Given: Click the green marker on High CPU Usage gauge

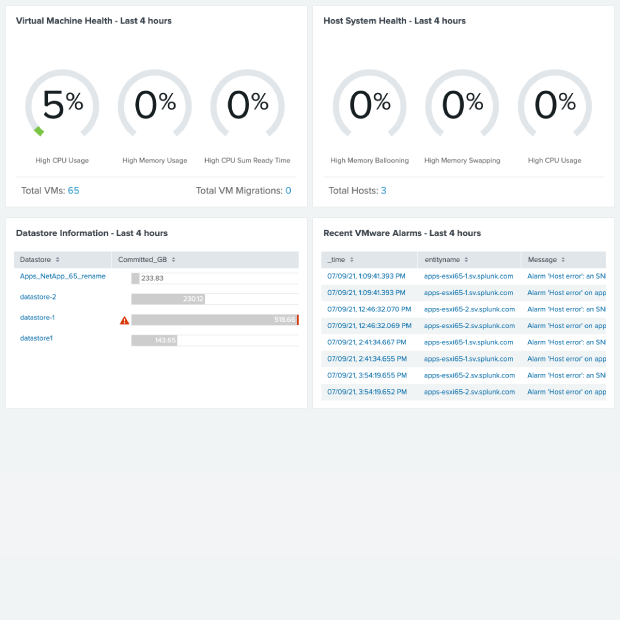Looking at the screenshot, I should click(39, 131).
